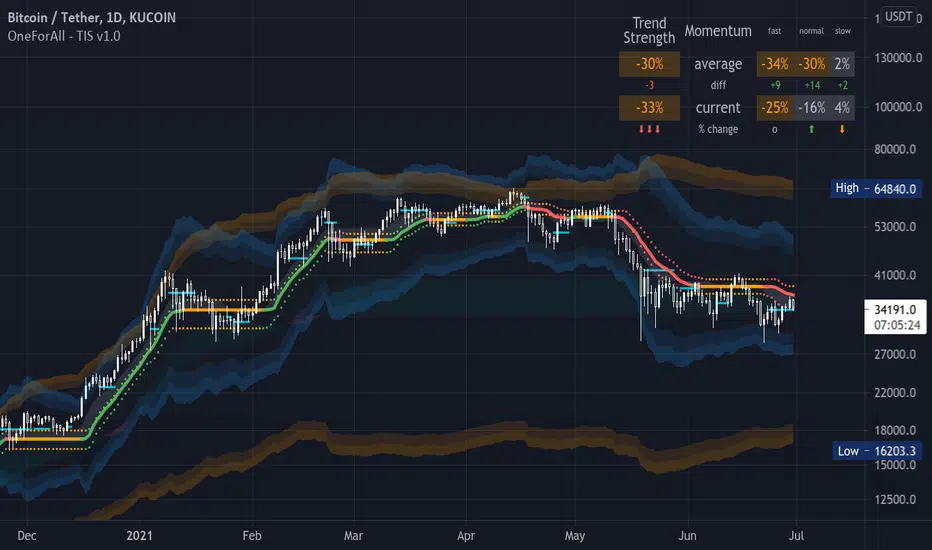Click the average row label

[718, 64]
